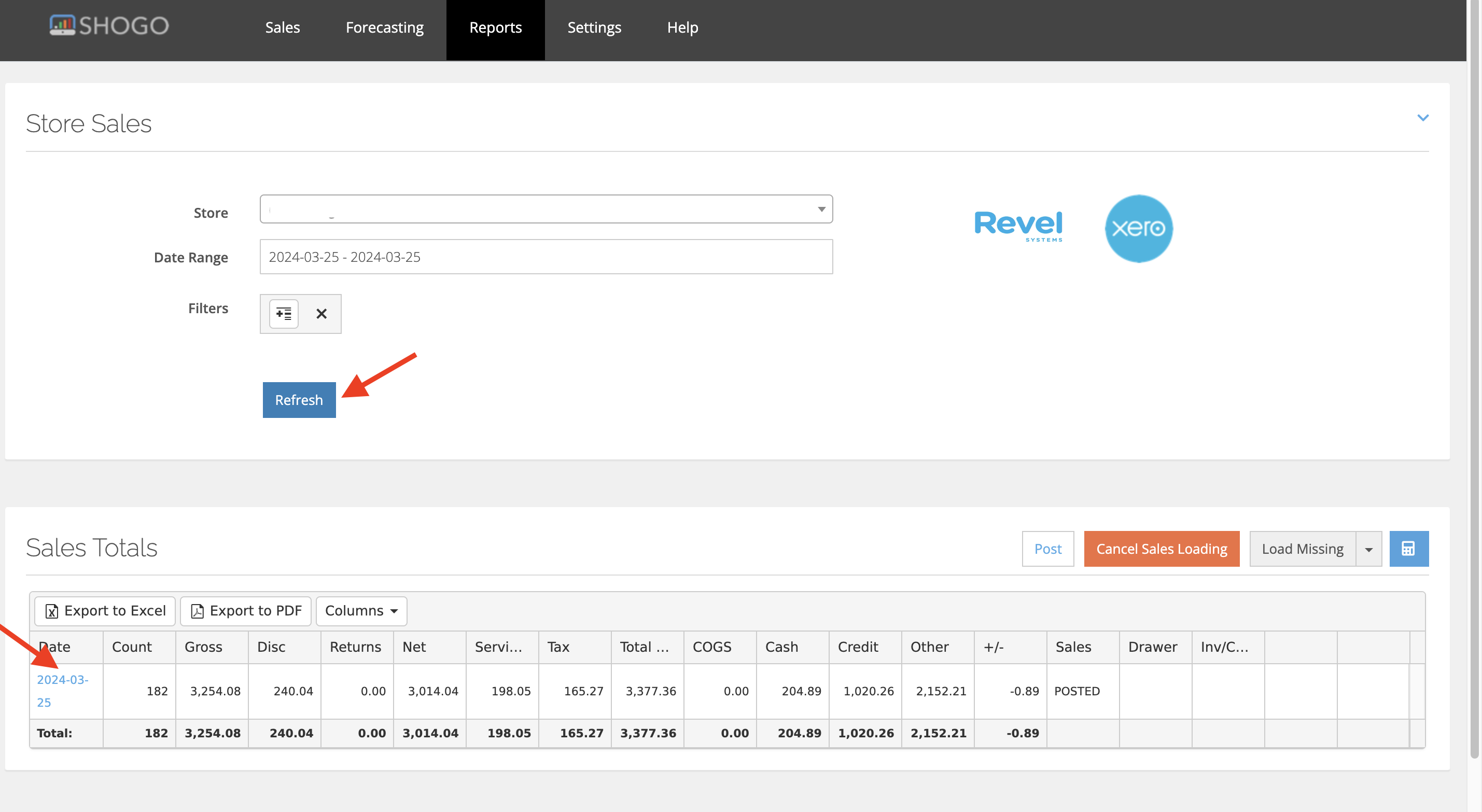
Task: Clear filters with the X icon
Action: [321, 314]
